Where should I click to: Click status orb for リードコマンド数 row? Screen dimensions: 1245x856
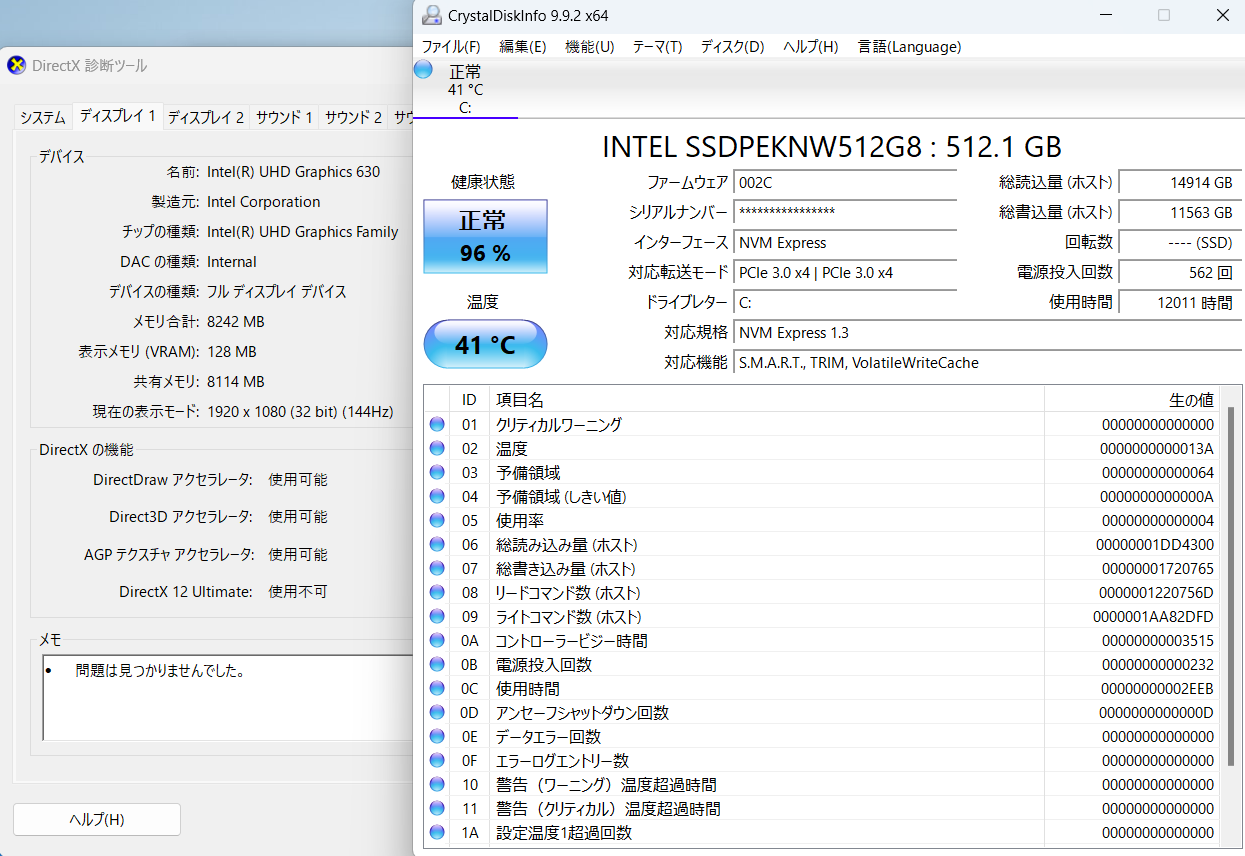pos(437,592)
